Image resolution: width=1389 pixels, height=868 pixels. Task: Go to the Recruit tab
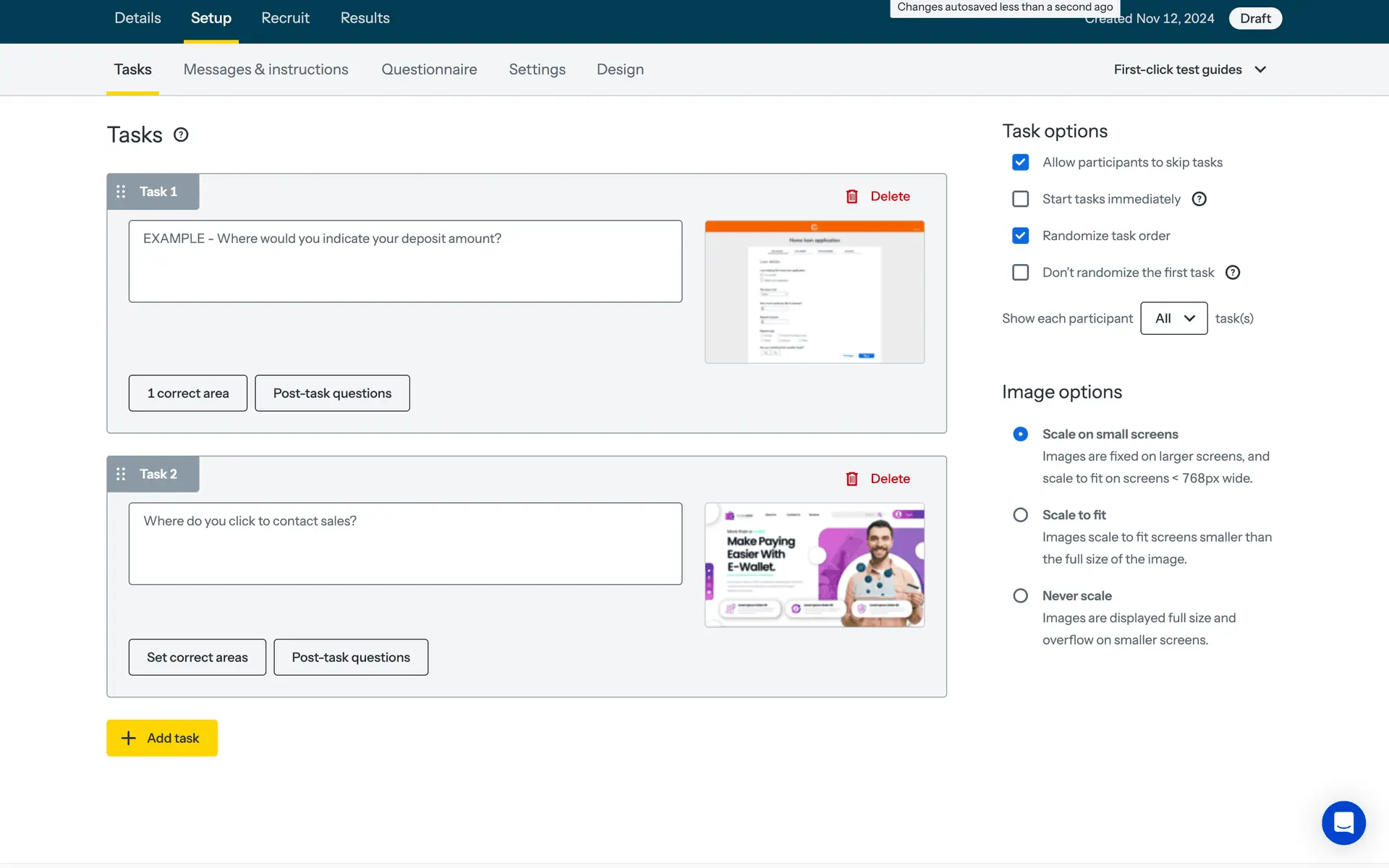[x=285, y=18]
